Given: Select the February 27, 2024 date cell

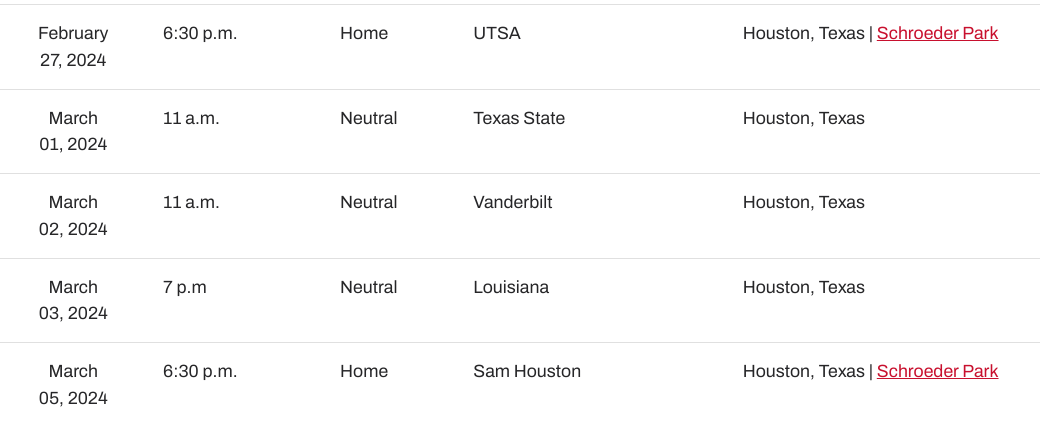Looking at the screenshot, I should (x=73, y=46).
